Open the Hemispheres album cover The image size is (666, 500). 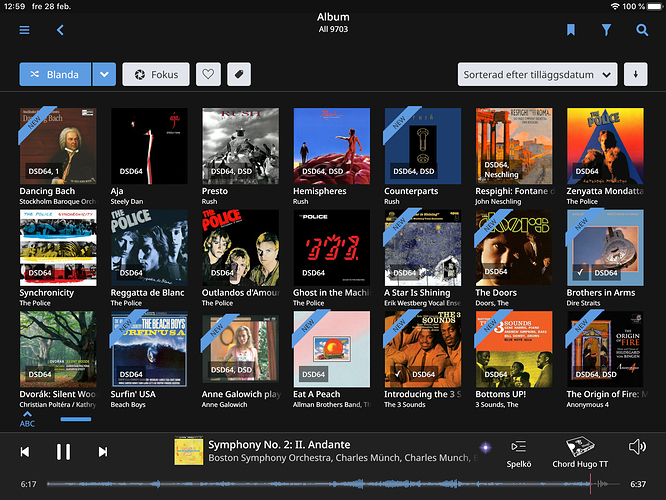pyautogui.click(x=332, y=146)
